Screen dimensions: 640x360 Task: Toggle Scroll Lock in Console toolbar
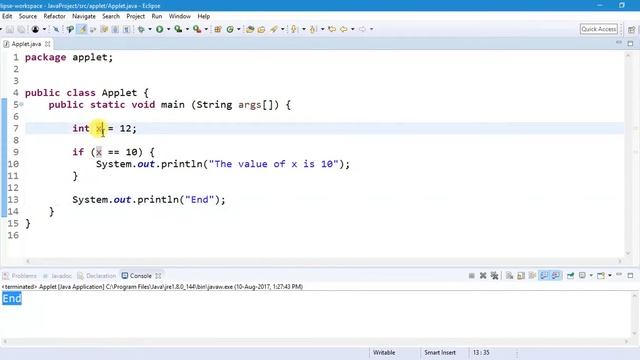pos(521,276)
